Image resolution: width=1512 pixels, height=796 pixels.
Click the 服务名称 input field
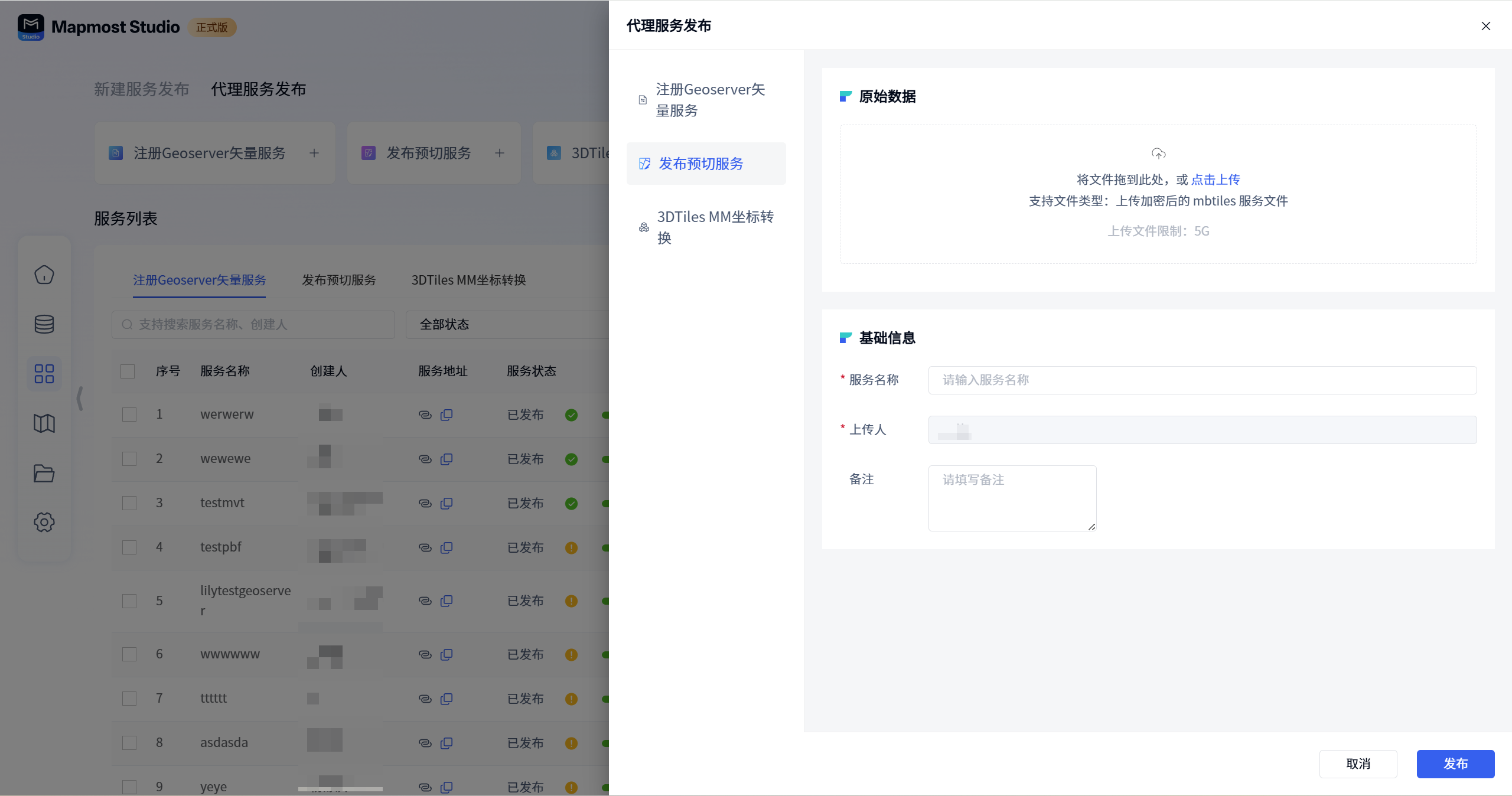click(1202, 380)
